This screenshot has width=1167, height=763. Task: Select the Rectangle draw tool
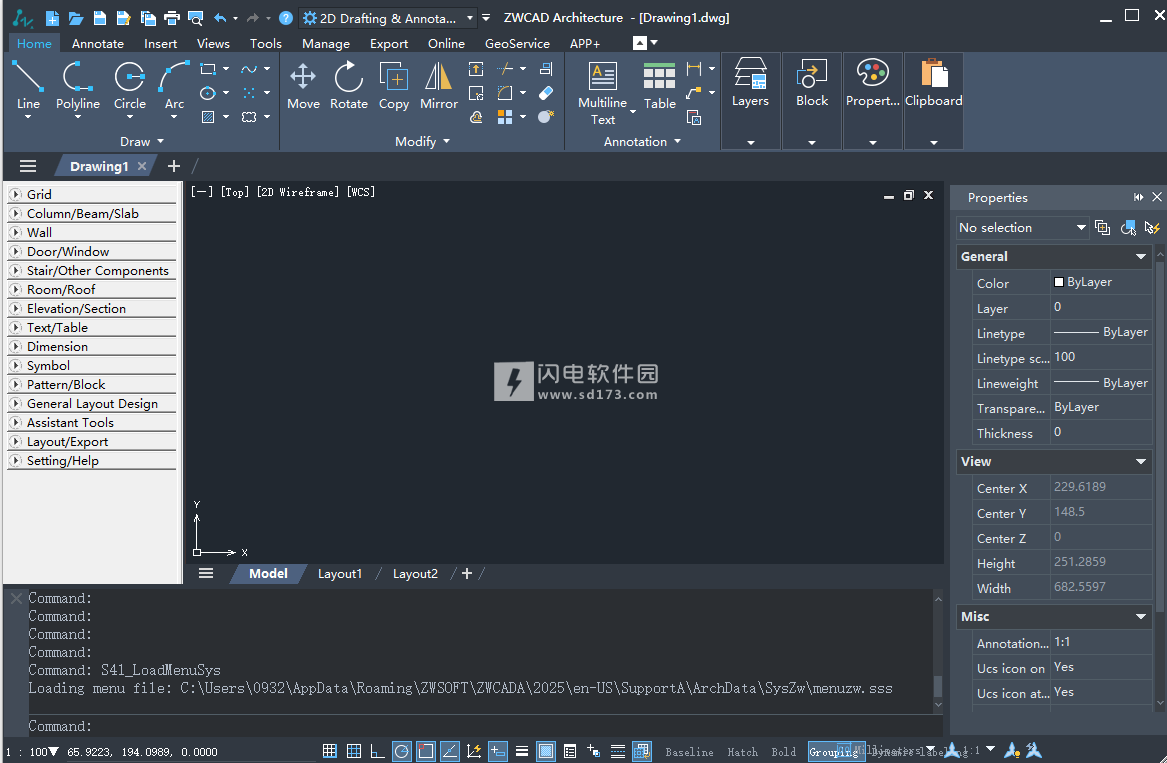click(x=208, y=69)
